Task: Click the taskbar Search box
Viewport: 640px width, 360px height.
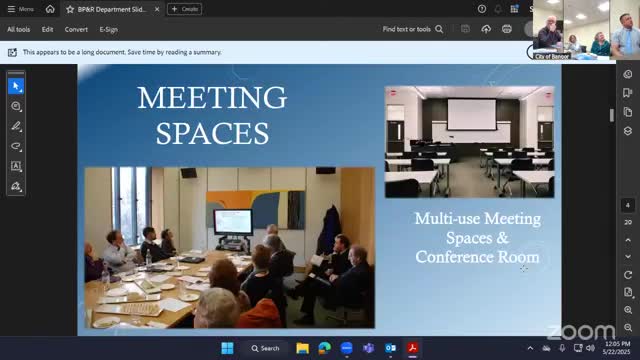Action: pos(265,348)
